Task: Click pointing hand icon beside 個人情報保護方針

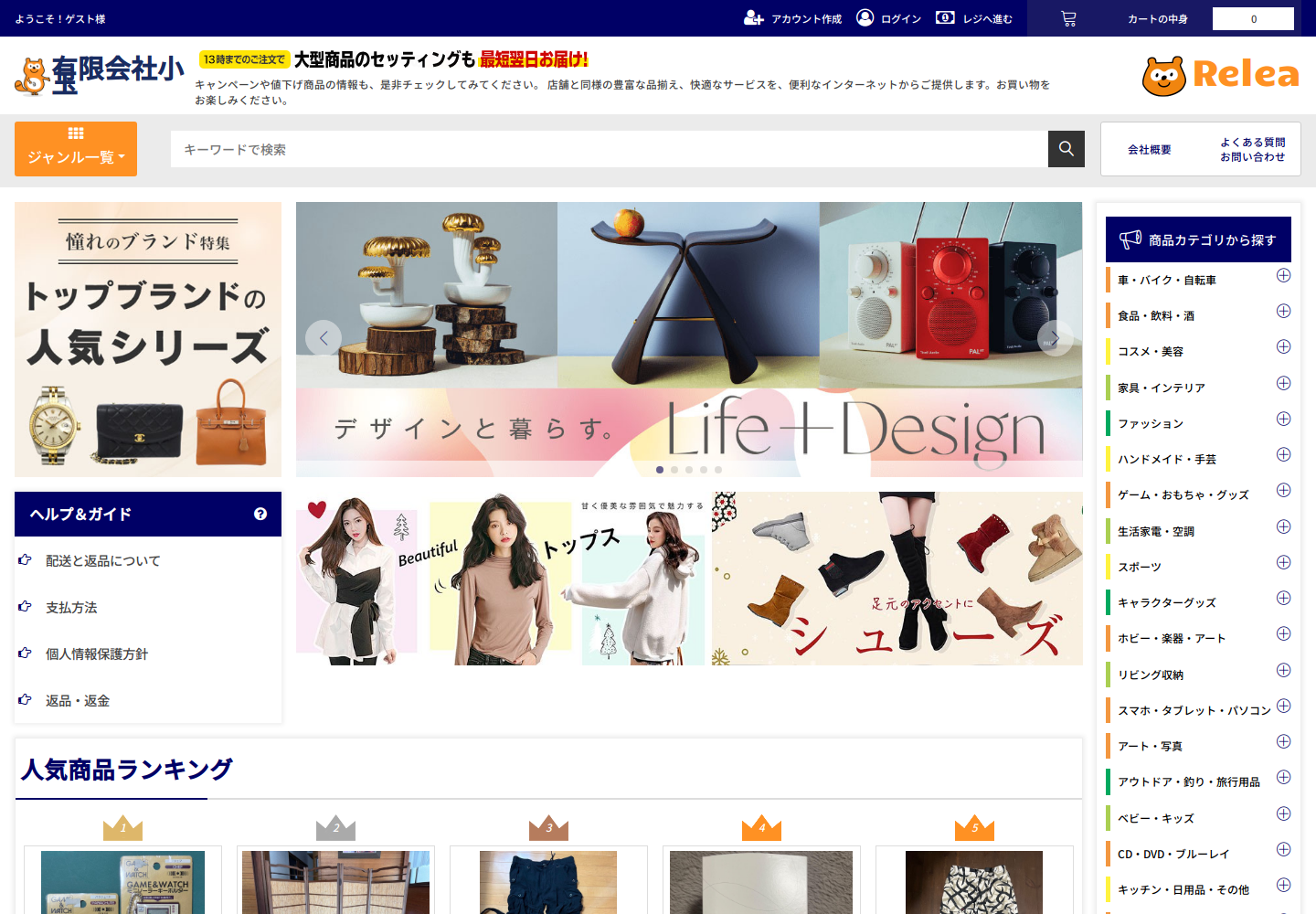Action: click(x=25, y=653)
